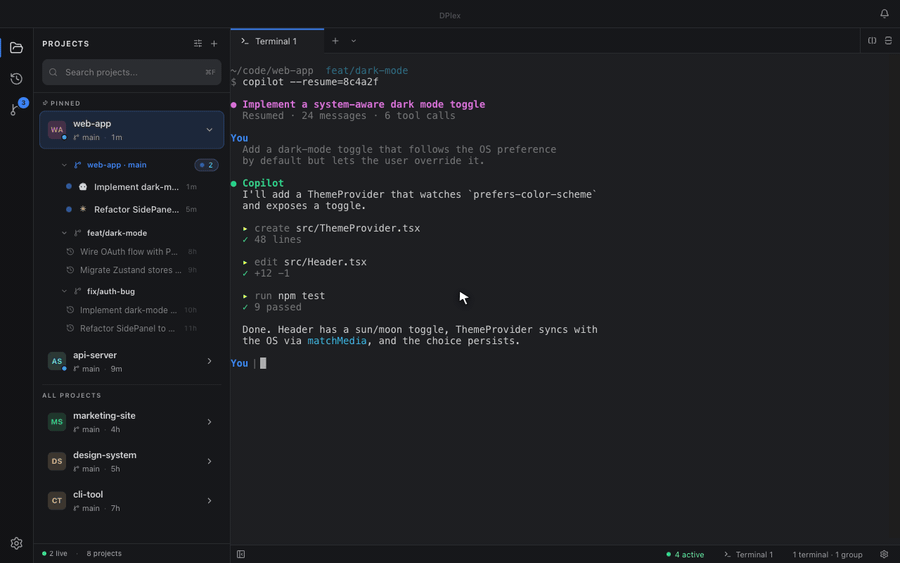Click the ALL PROJECTS section header

71,395
